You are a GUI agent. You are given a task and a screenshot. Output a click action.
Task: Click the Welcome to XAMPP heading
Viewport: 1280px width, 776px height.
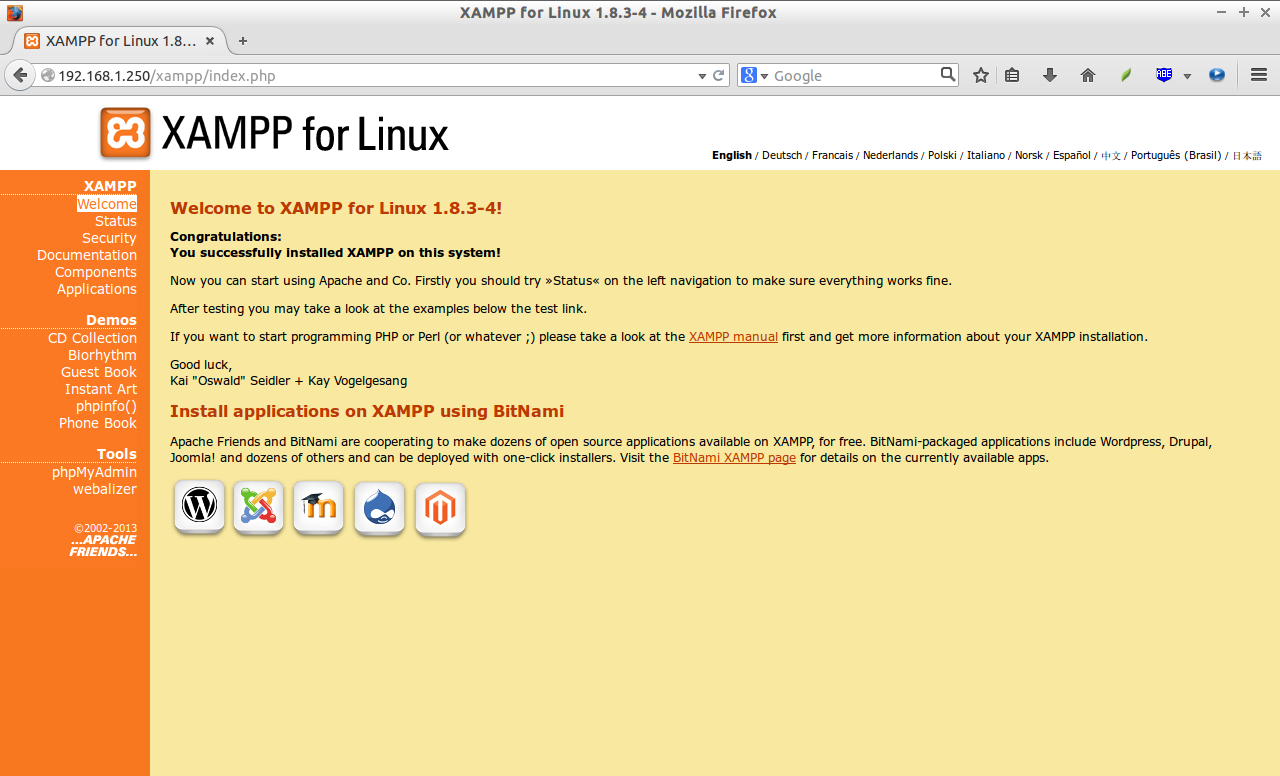tap(336, 208)
